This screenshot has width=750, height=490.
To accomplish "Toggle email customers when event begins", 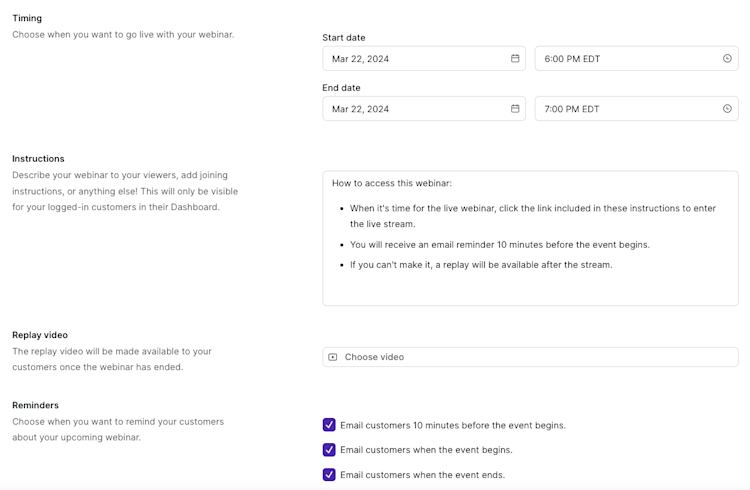I will (329, 450).
